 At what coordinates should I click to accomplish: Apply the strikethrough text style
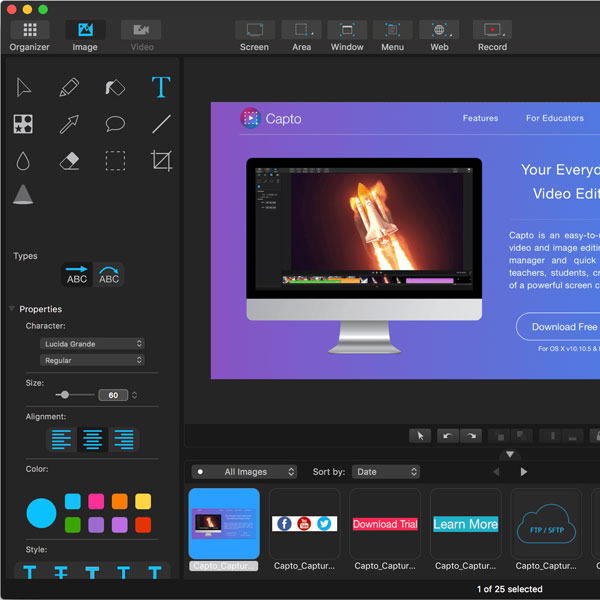pos(61,572)
